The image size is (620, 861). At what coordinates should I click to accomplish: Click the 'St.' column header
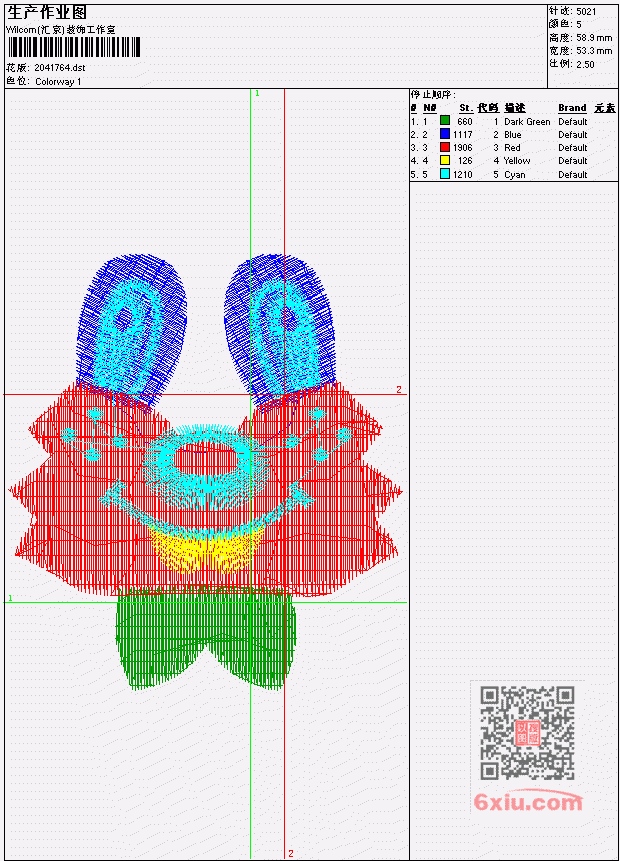(466, 108)
